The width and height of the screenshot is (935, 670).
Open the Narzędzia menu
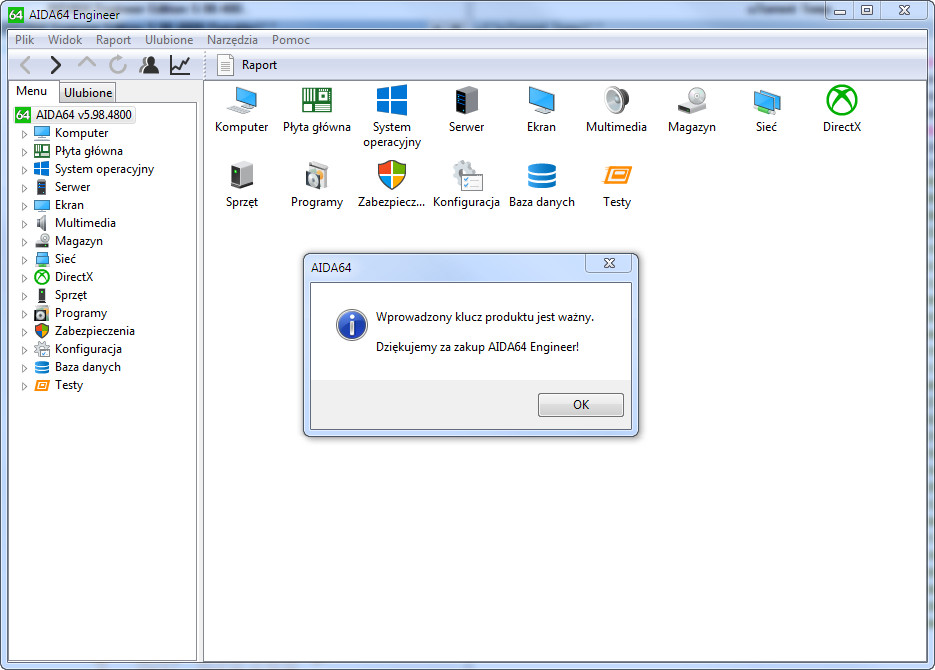pos(232,39)
